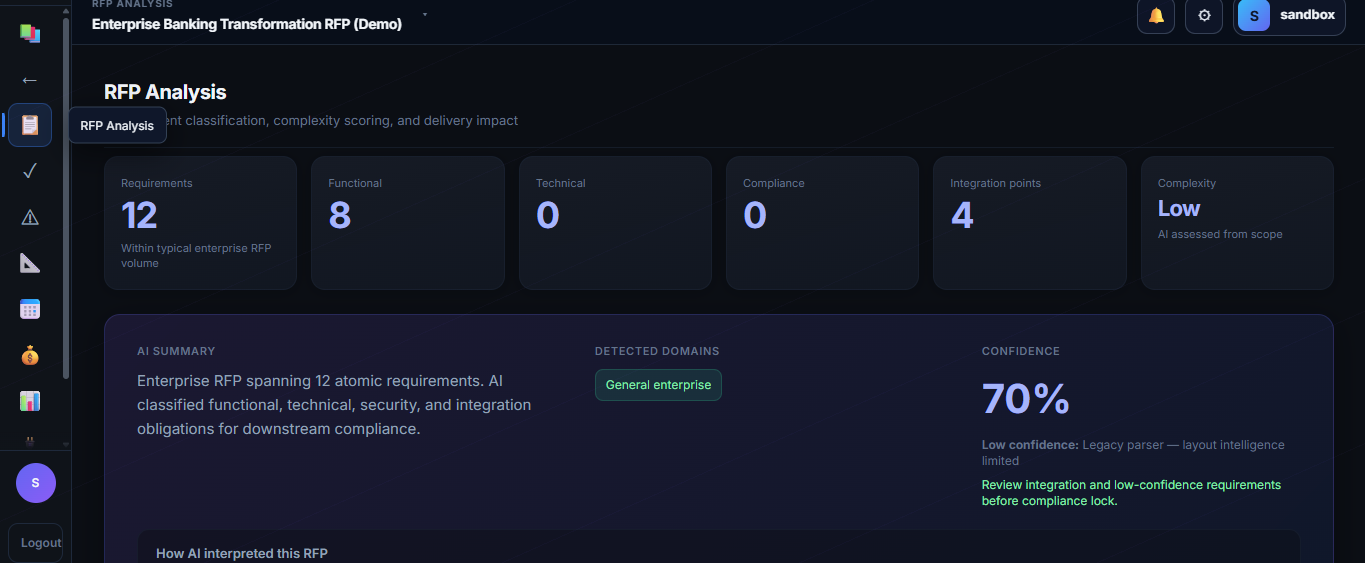Click the AI SUMMARY label

pyautogui.click(x=176, y=351)
